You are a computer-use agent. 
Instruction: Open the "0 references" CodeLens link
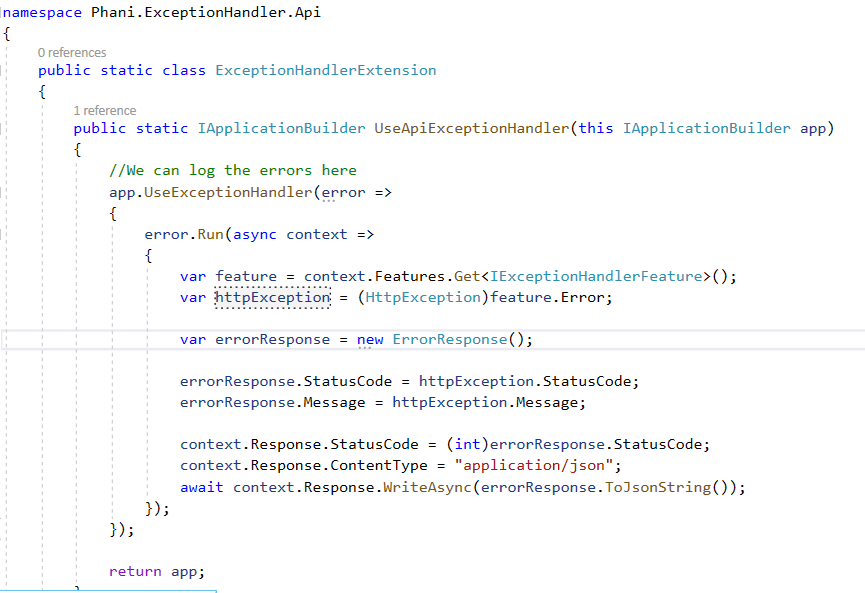click(72, 52)
